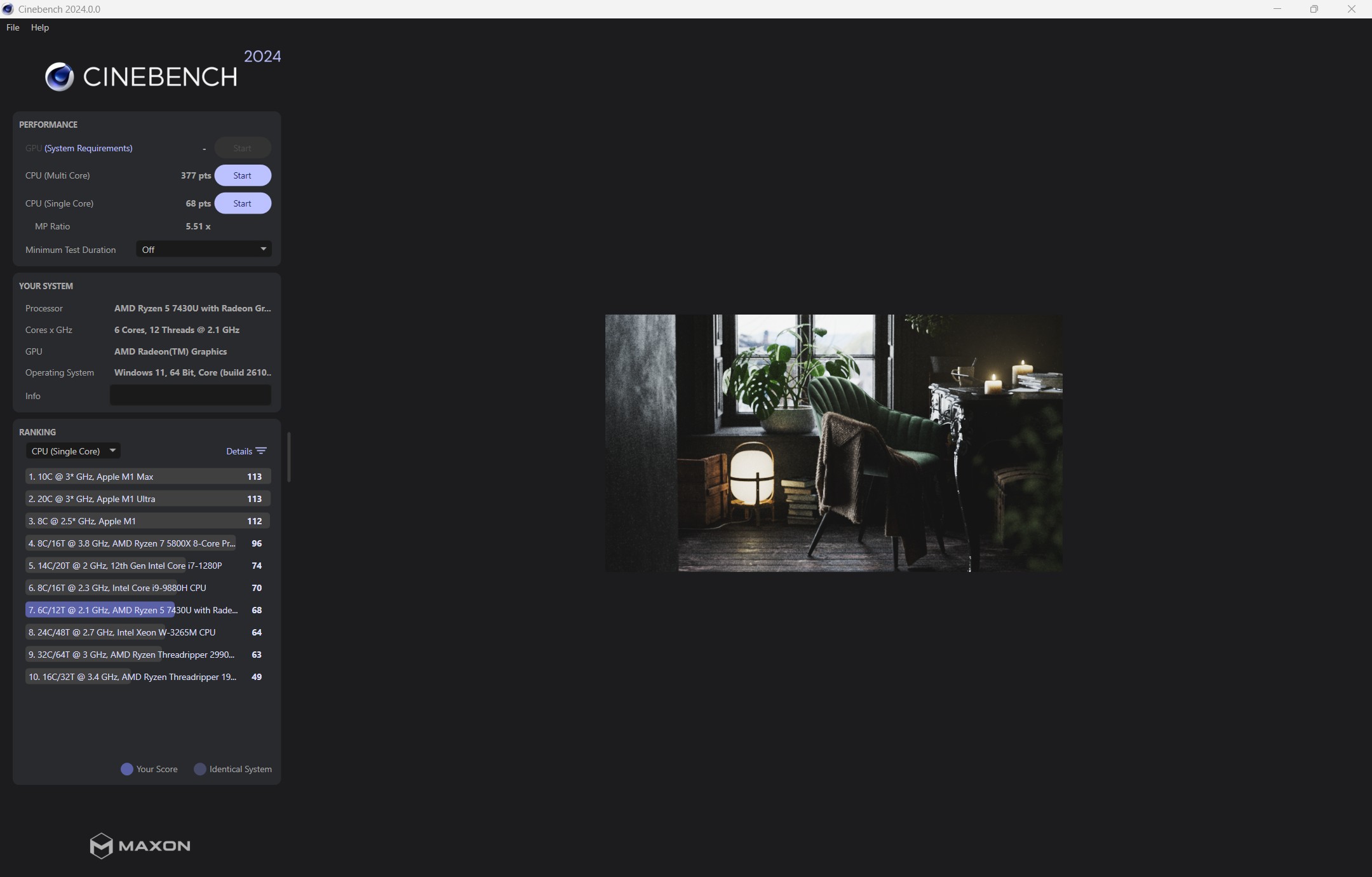Open the Help menu
1372x877 pixels.
(x=40, y=27)
